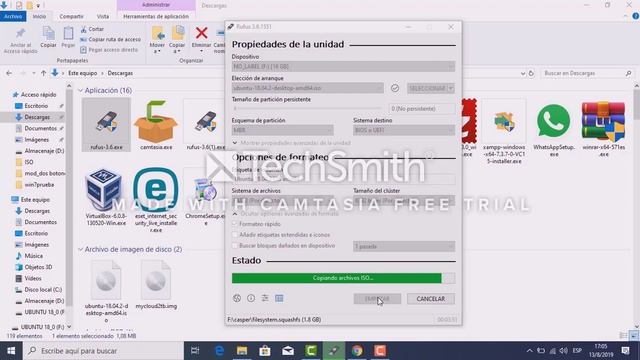Toggle Buscar bloques dañados en dispositivo checkbox
Viewport: 640px width, 360px height.
click(235, 246)
